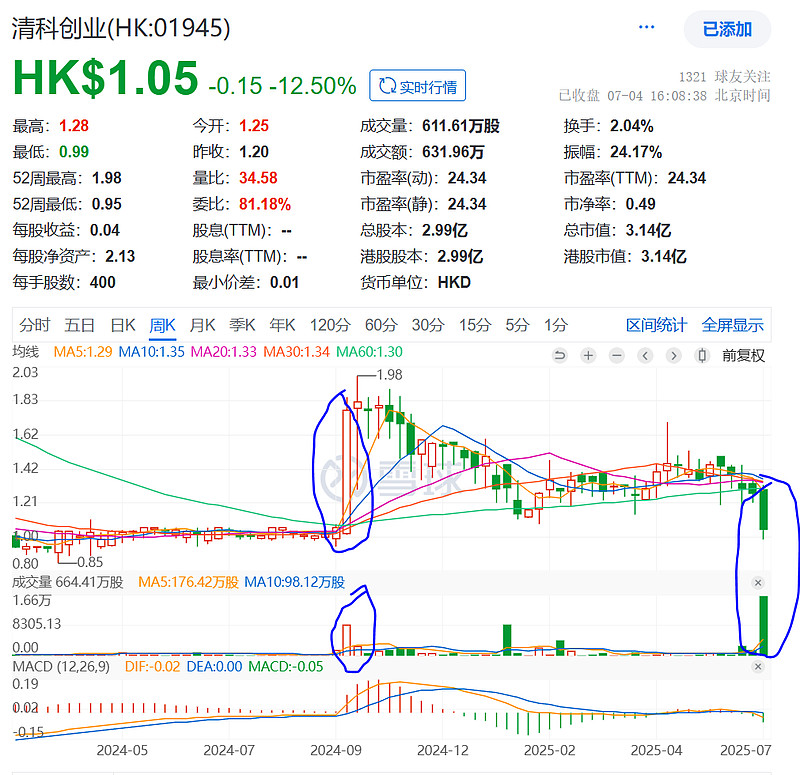Screen dimensions: 800x775
Task: Click the 2024-12 date axis label
Action: point(442,750)
